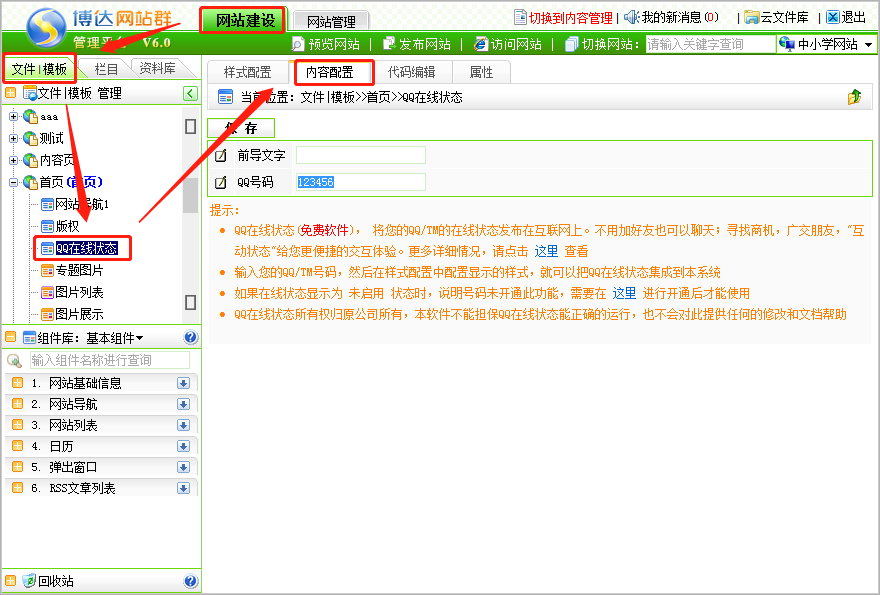
Task: Switch to the 样式配置 tab
Action: pyautogui.click(x=247, y=72)
